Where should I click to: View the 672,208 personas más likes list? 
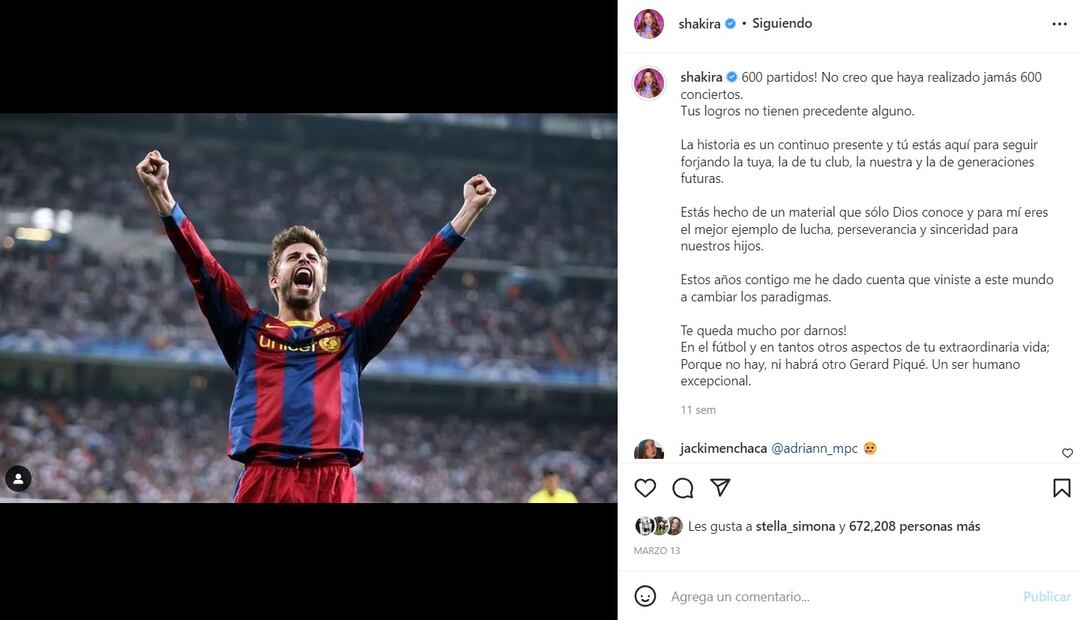[914, 527]
